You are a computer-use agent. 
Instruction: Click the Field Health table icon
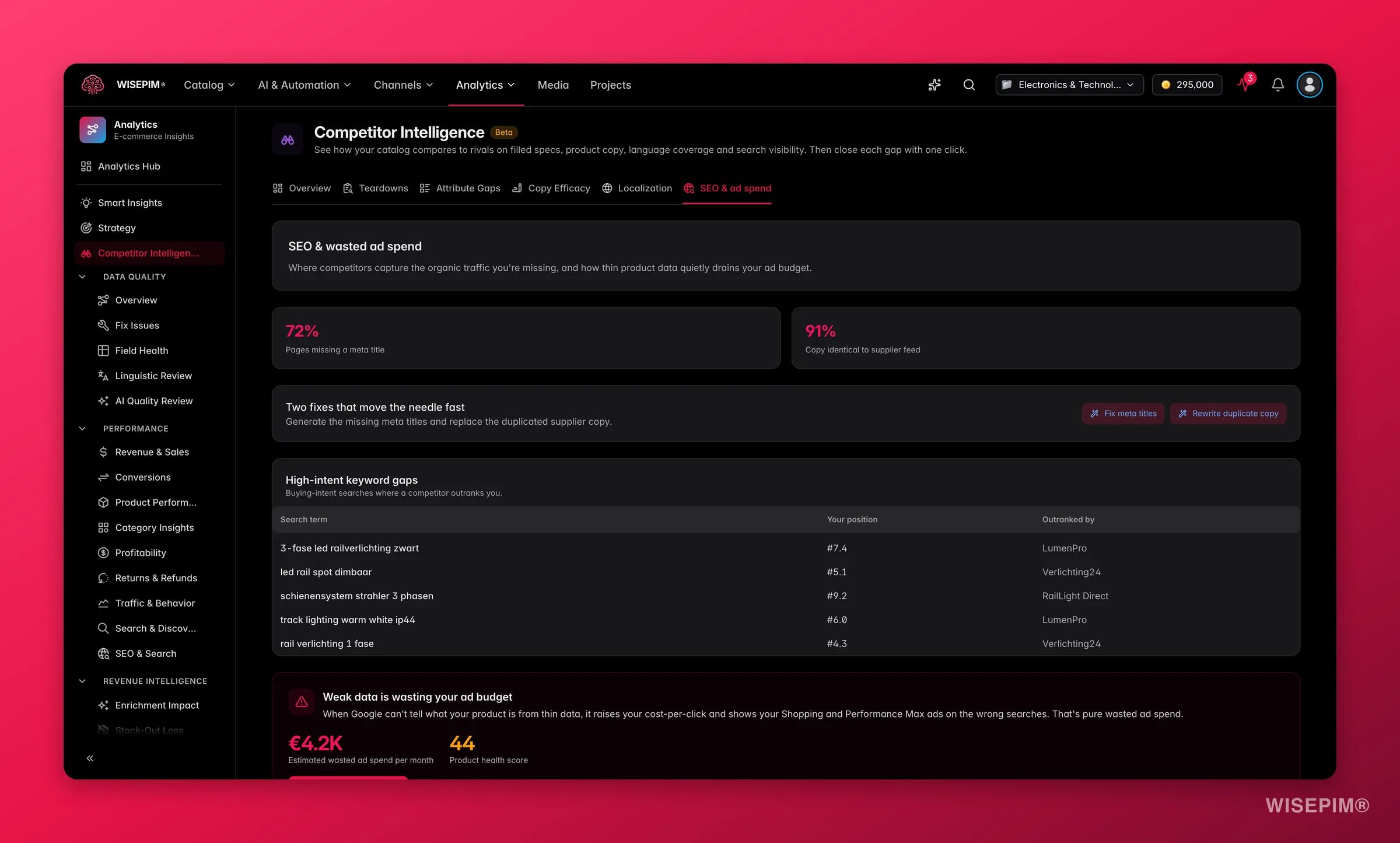(x=103, y=350)
